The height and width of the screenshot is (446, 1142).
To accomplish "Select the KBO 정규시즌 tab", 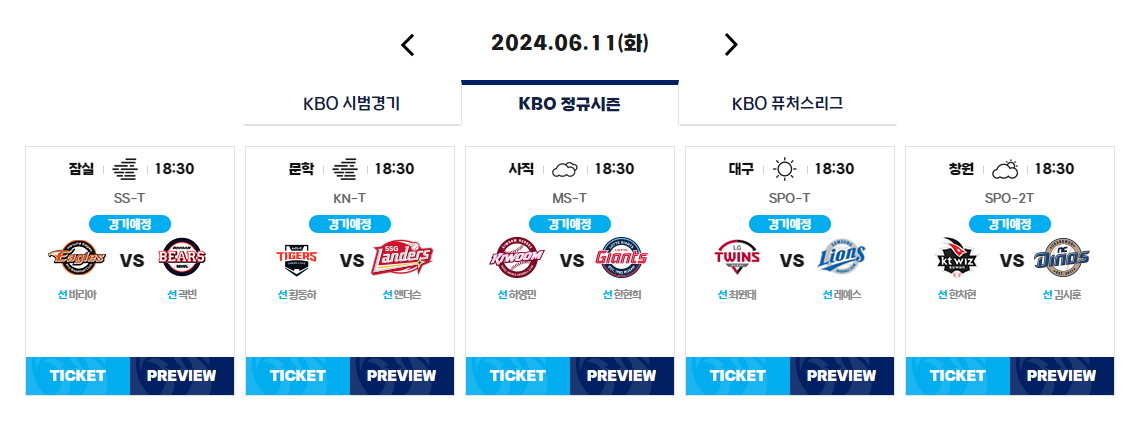I will (x=570, y=103).
